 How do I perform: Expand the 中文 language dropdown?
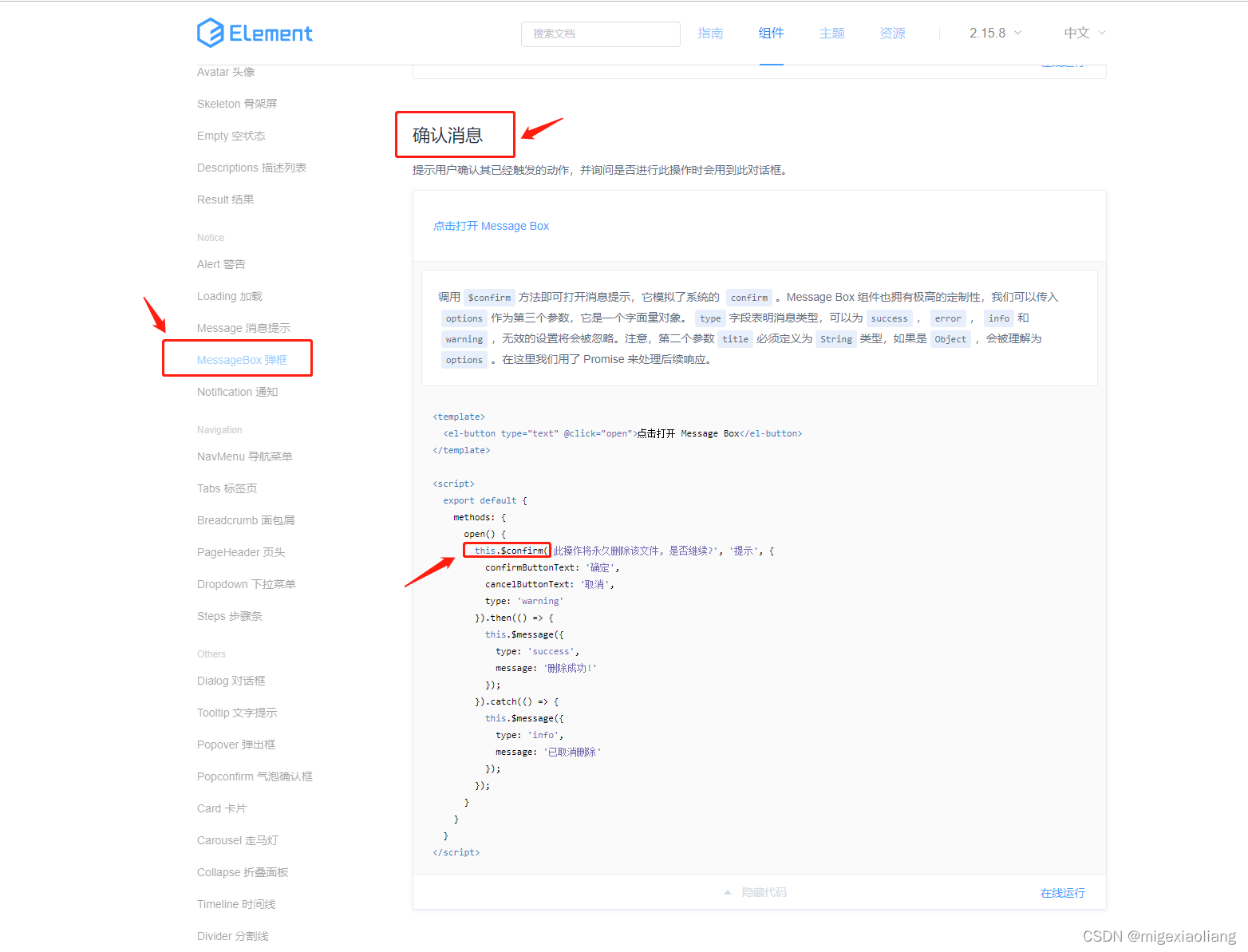pyautogui.click(x=1084, y=33)
